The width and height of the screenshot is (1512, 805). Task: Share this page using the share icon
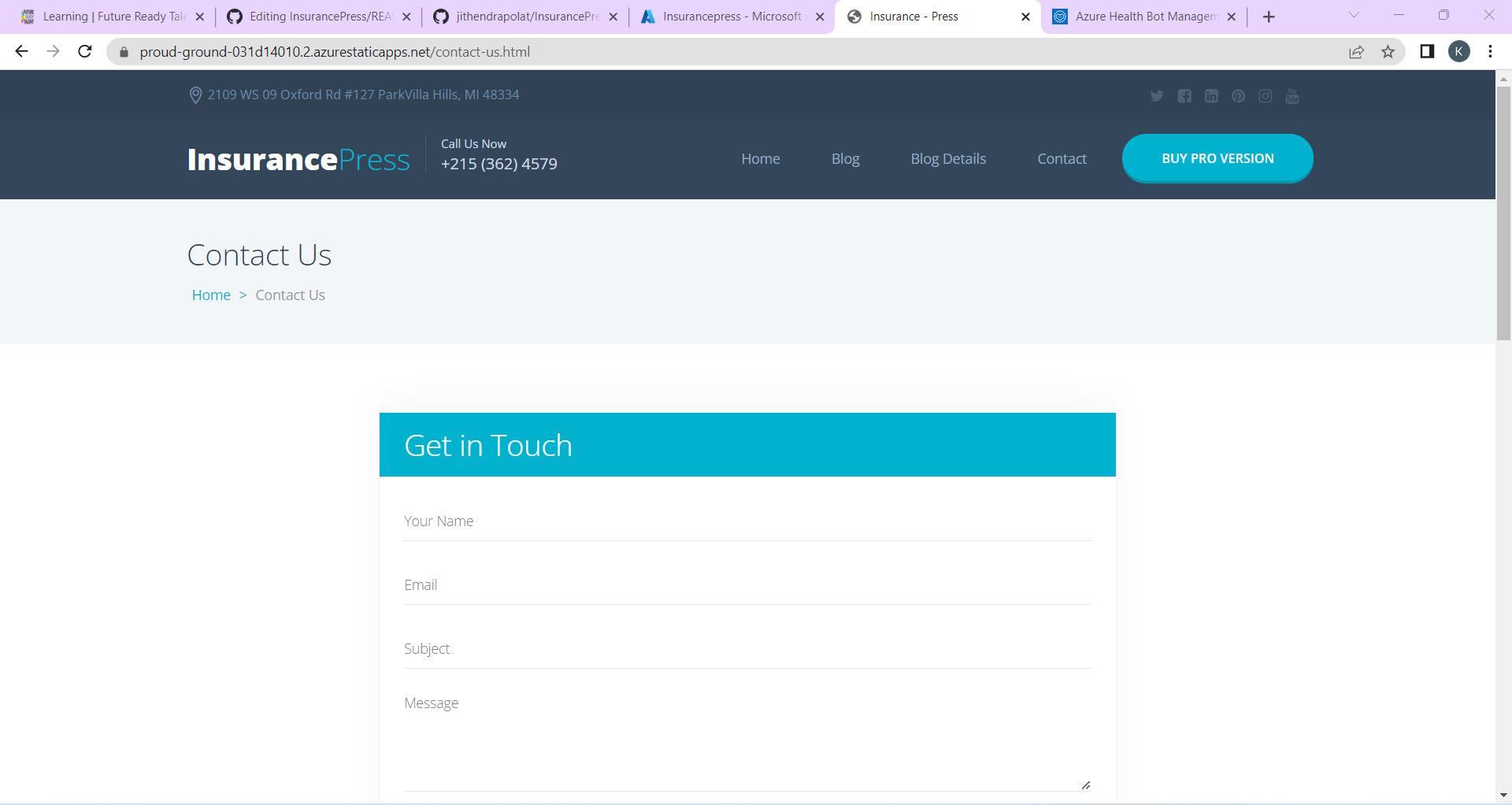[x=1356, y=52]
